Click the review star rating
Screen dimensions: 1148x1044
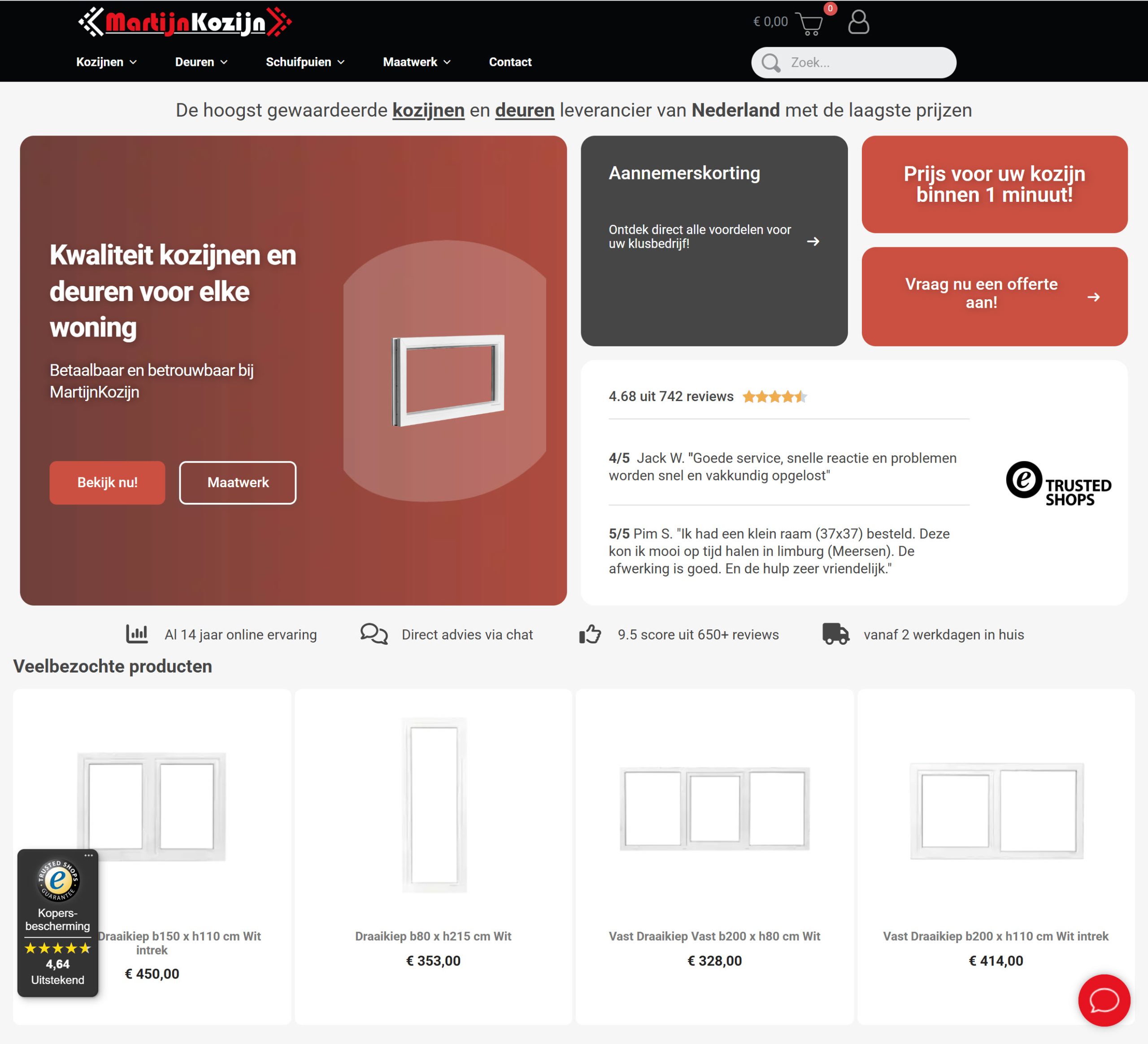pyautogui.click(x=775, y=397)
